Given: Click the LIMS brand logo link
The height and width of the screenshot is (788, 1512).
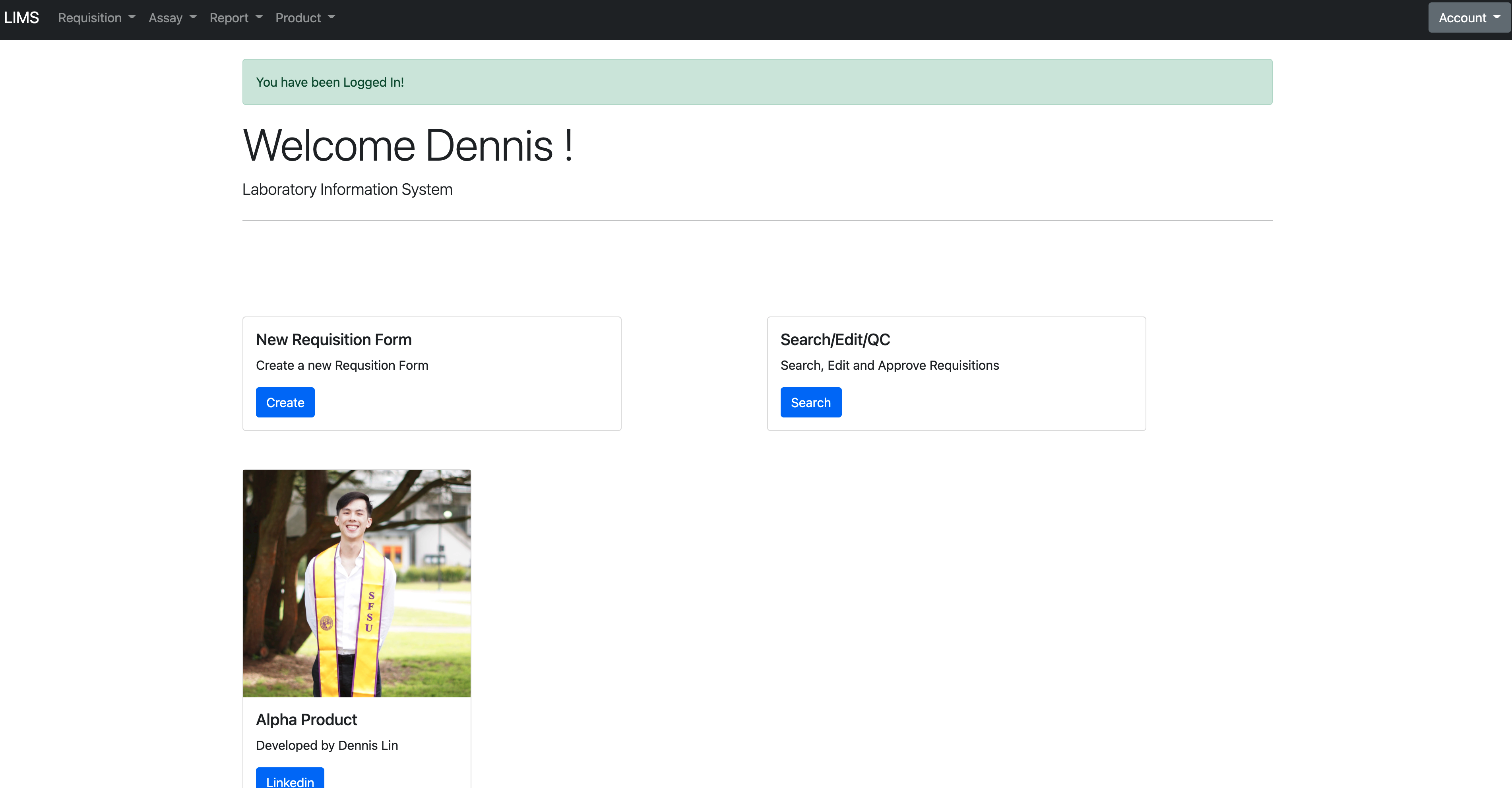Looking at the screenshot, I should tap(22, 17).
